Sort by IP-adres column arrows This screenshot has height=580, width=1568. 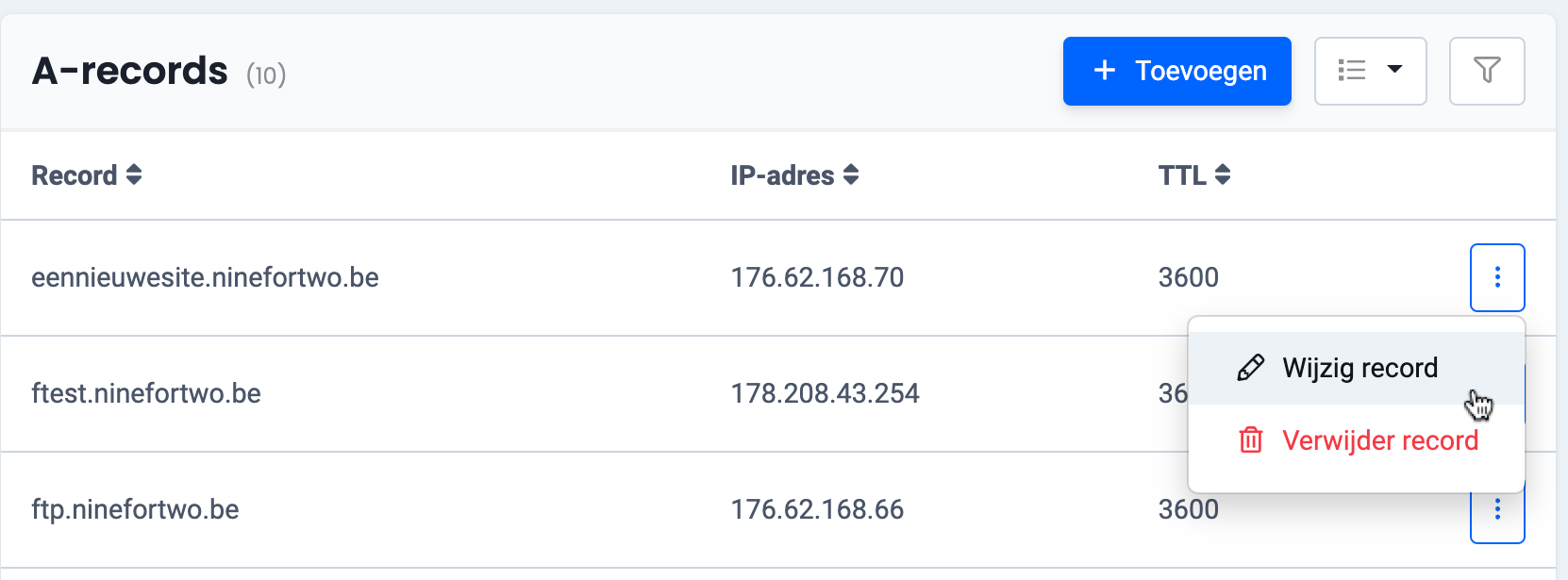851,174
